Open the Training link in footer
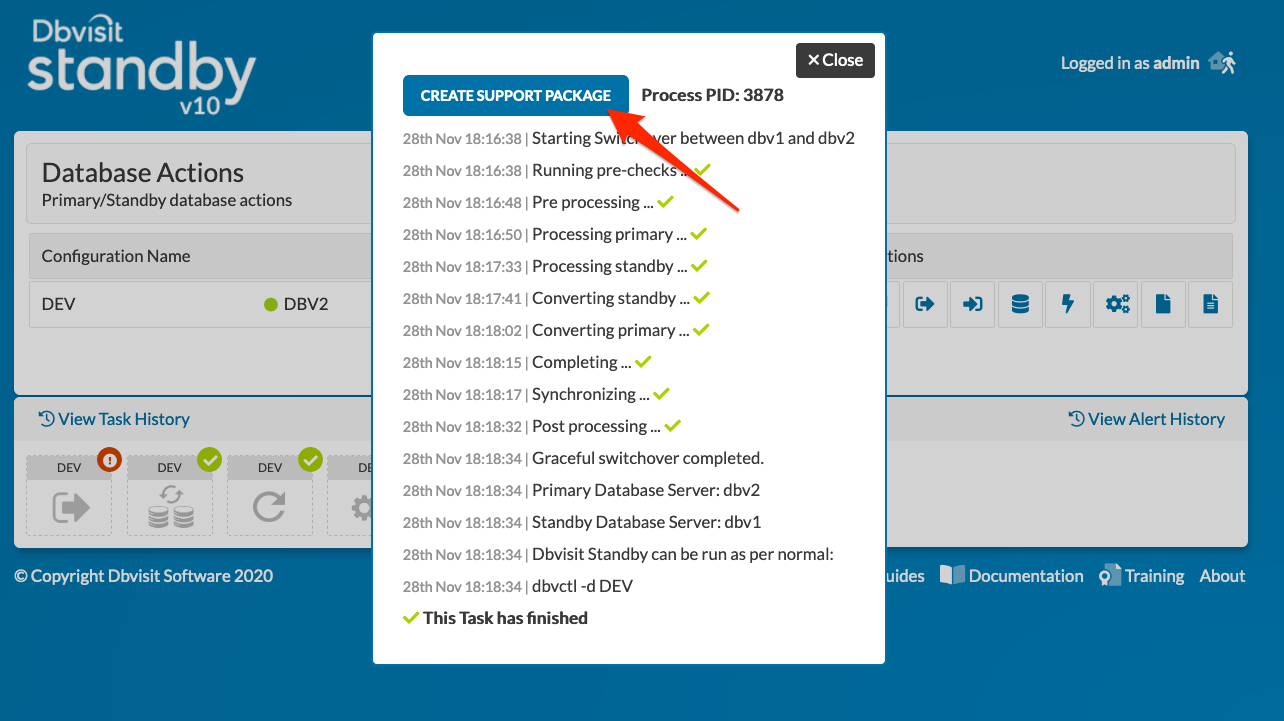The width and height of the screenshot is (1284, 721). [1141, 576]
